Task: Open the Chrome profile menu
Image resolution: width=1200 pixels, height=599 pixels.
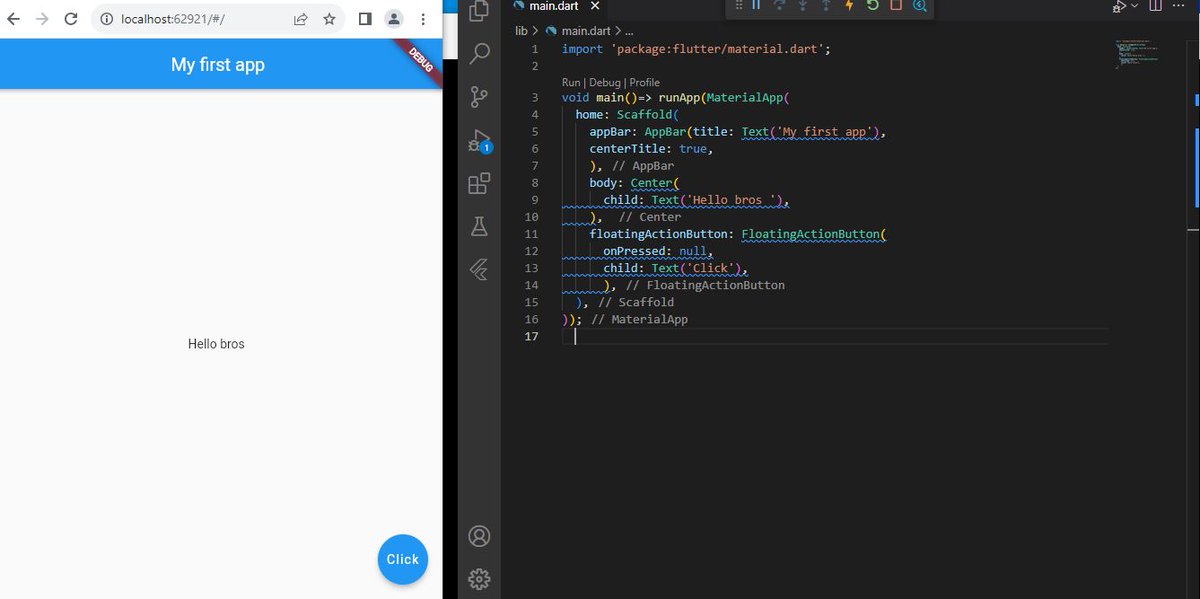Action: [x=394, y=19]
